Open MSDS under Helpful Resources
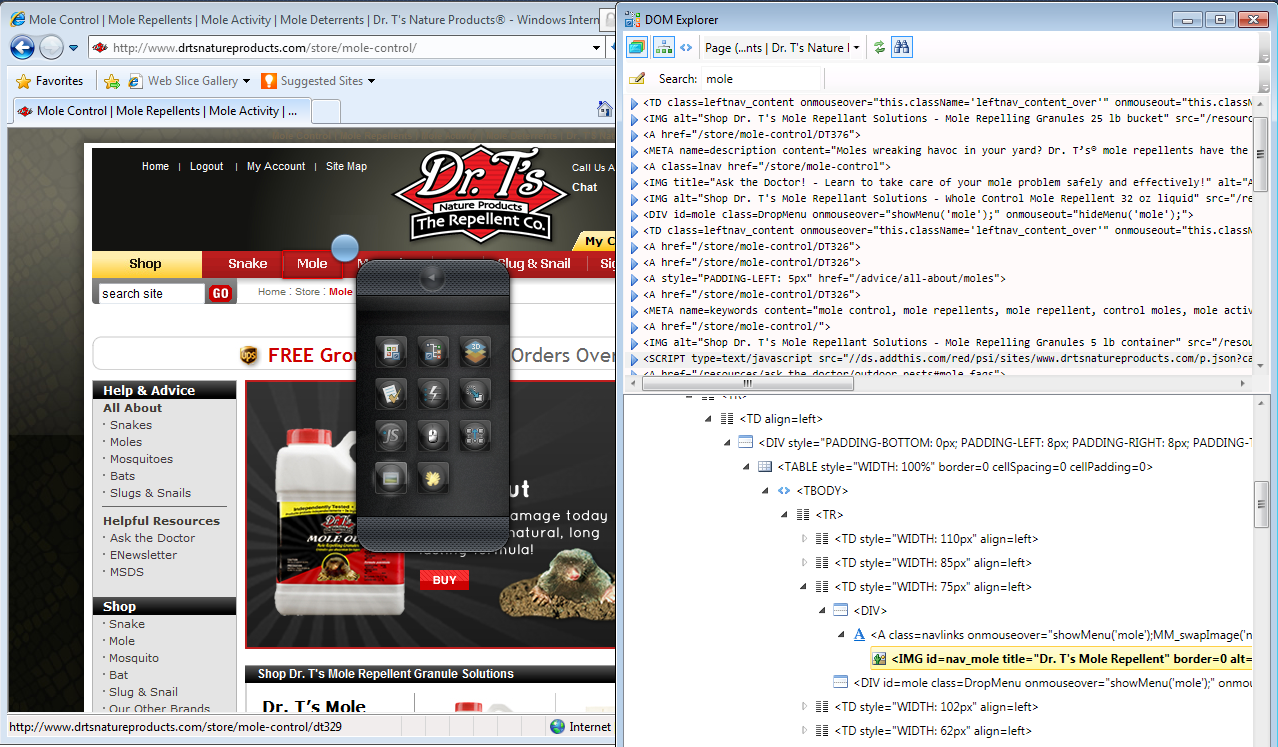Image resolution: width=1278 pixels, height=747 pixels. (126, 572)
